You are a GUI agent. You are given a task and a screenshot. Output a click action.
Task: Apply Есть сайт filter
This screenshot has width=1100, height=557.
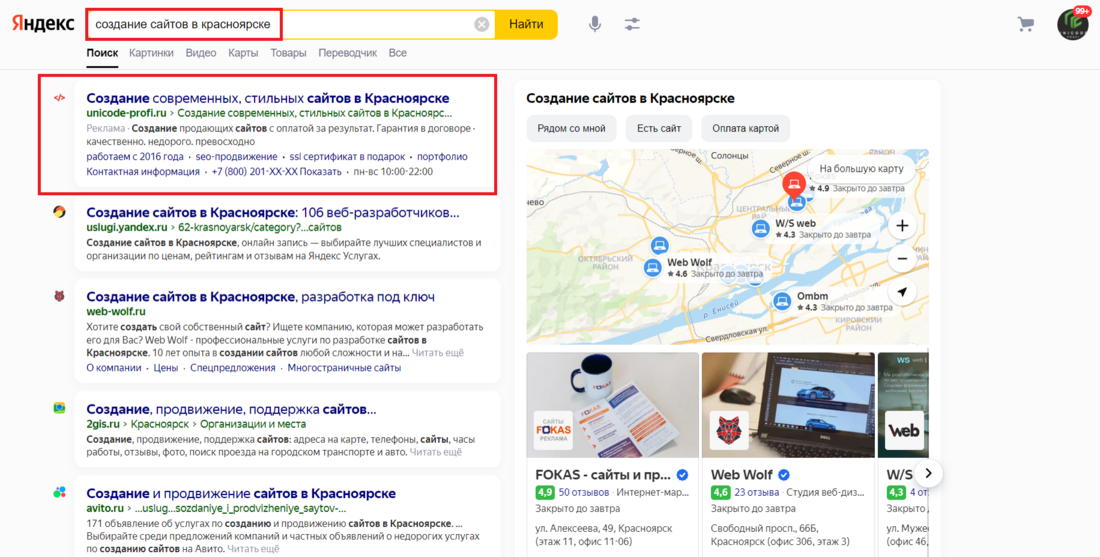659,128
